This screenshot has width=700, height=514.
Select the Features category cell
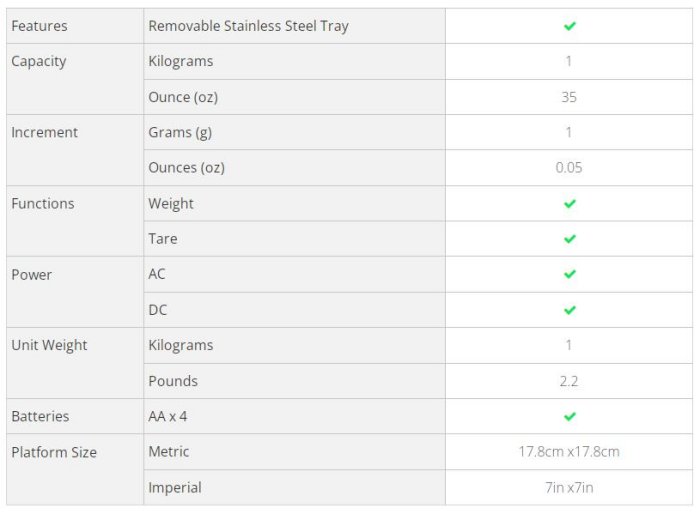click(x=40, y=26)
